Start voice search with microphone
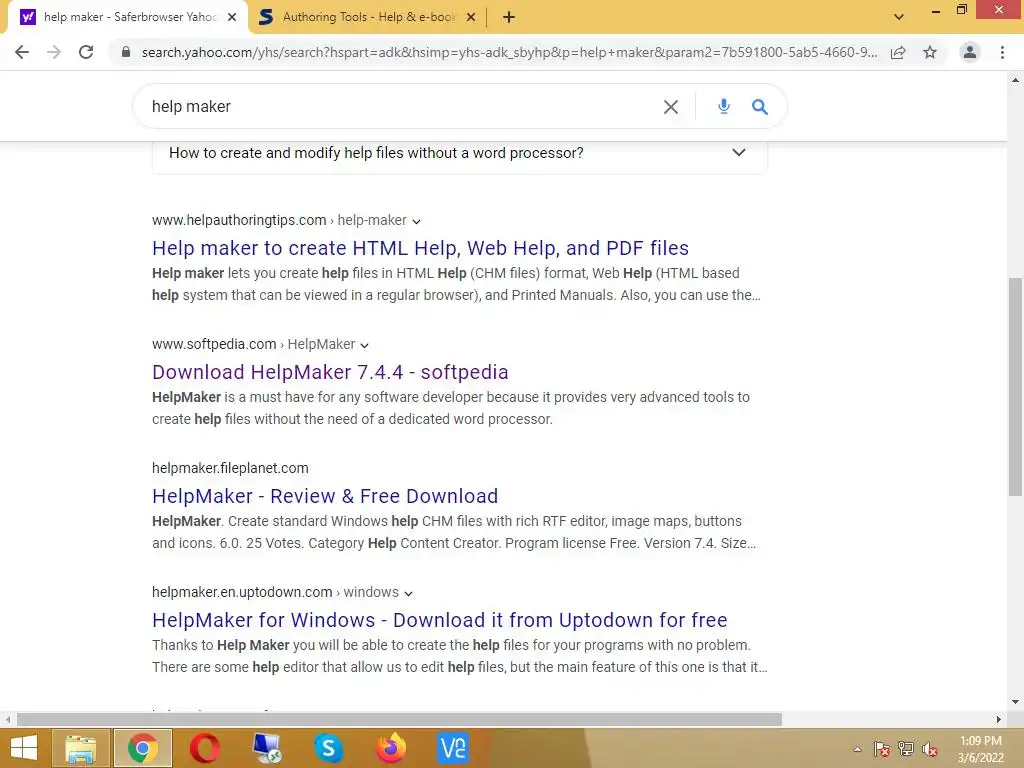 pyautogui.click(x=724, y=106)
